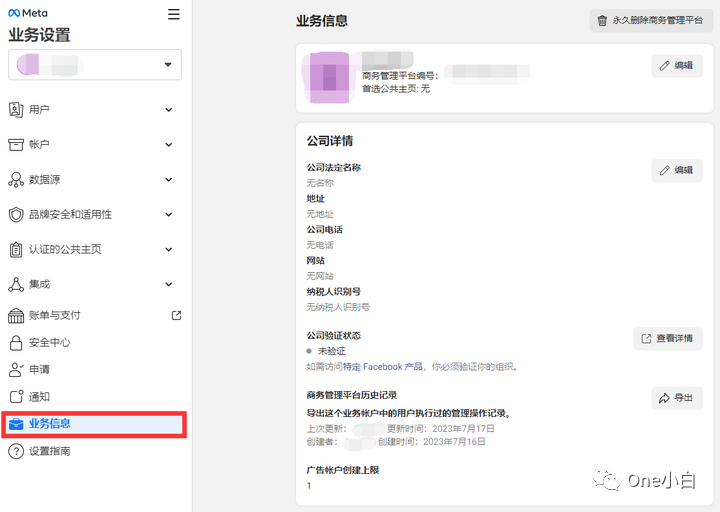
Task: Click 查看详情 button for verification status
Action: [668, 339]
